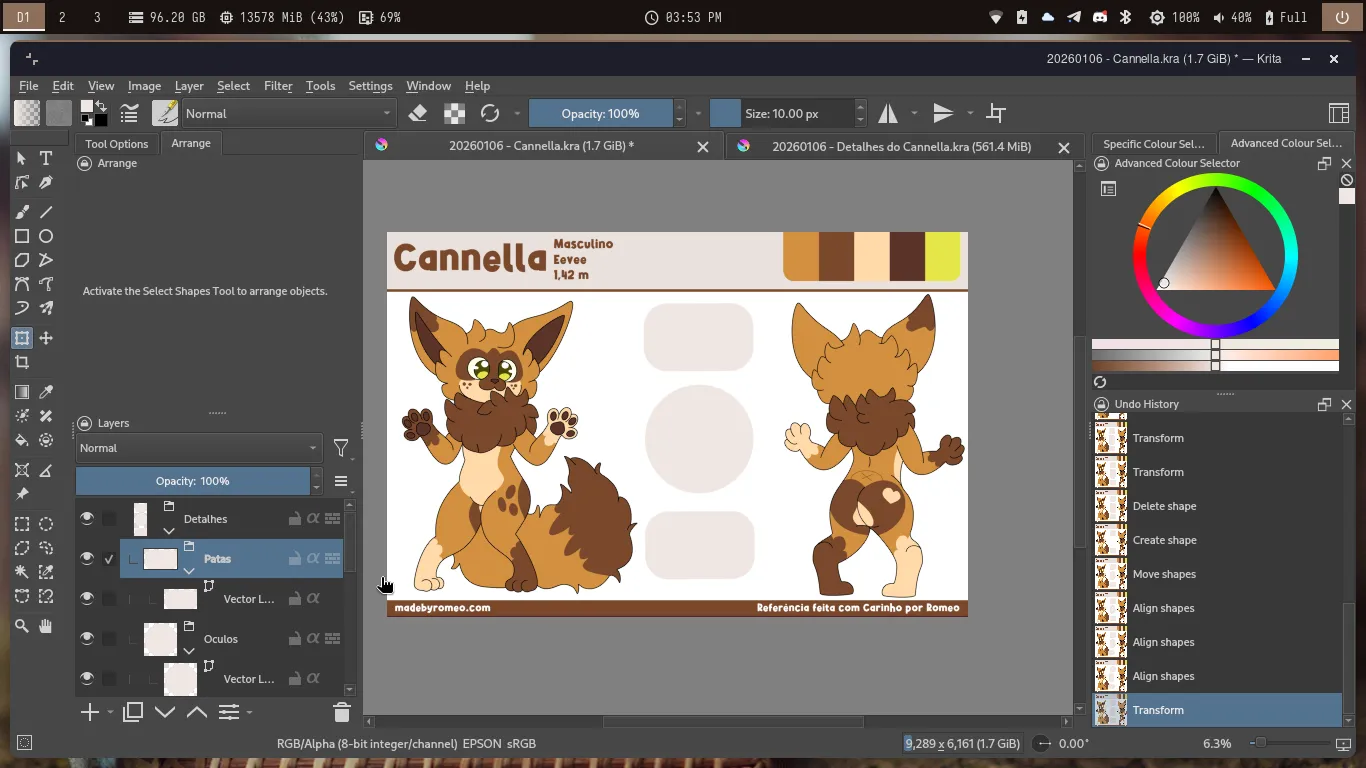Toggle visibility of the Oculos layer
The height and width of the screenshot is (768, 1366).
87,638
